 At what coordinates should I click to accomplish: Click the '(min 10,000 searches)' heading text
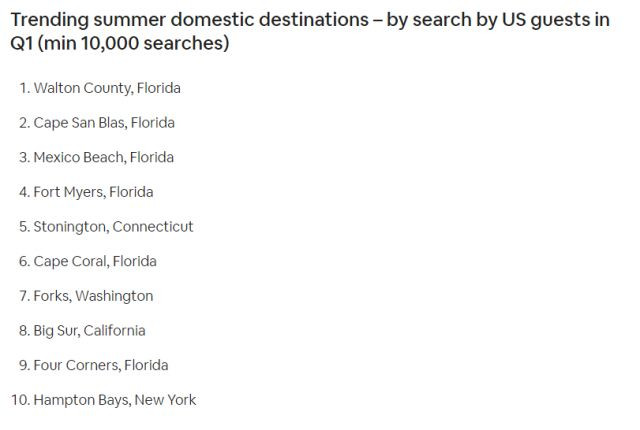click(x=133, y=43)
